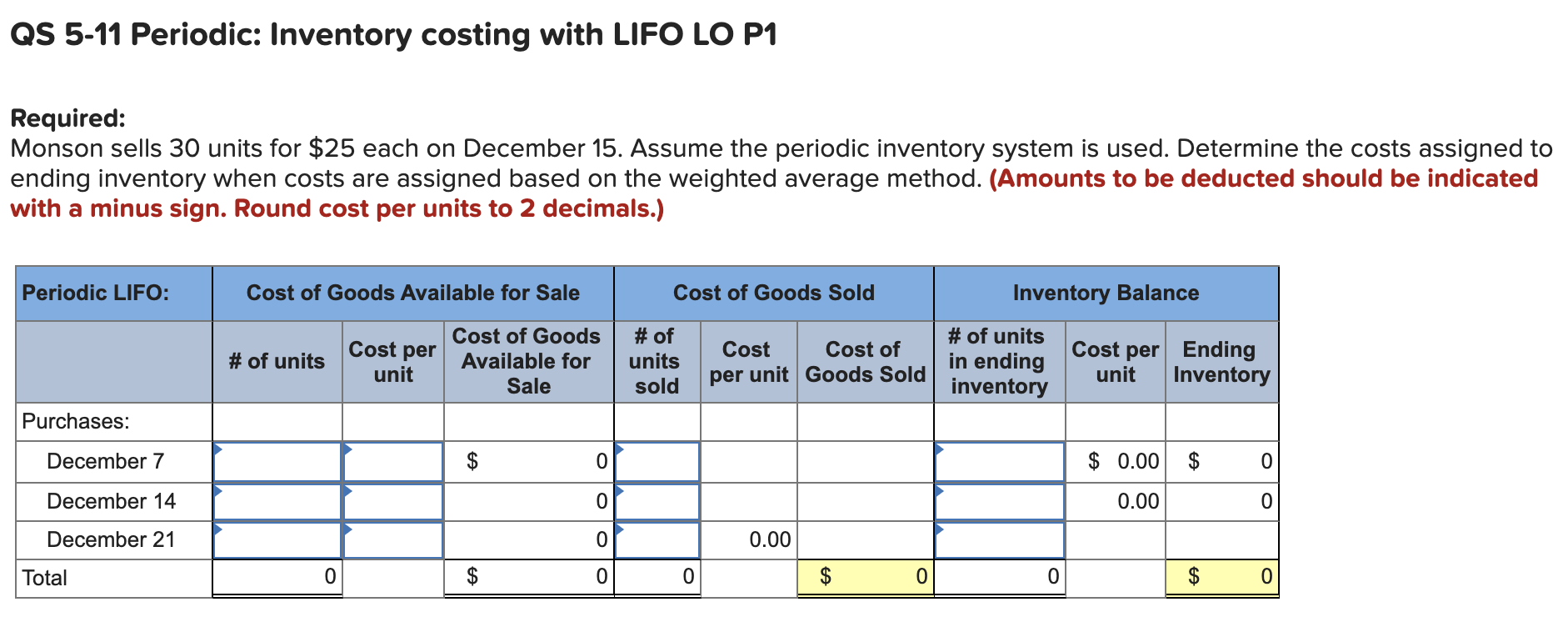
Task: Click the blue flag on December 7 ending inventory cell
Action: click(940, 449)
